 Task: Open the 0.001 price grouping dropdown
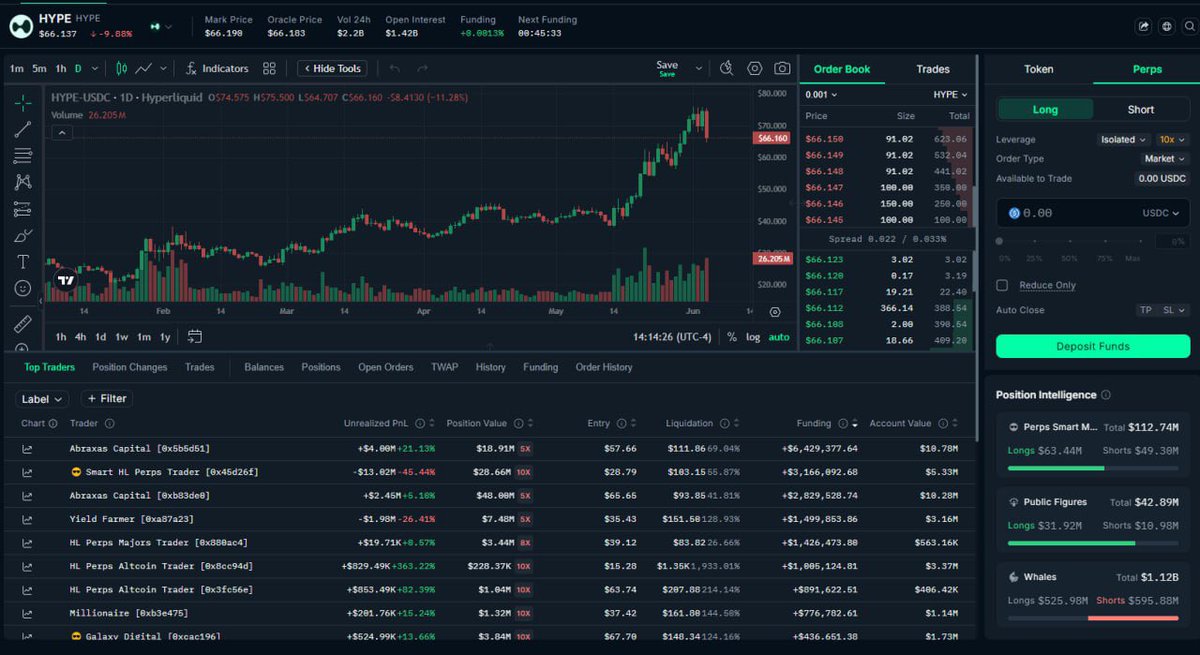click(x=821, y=95)
